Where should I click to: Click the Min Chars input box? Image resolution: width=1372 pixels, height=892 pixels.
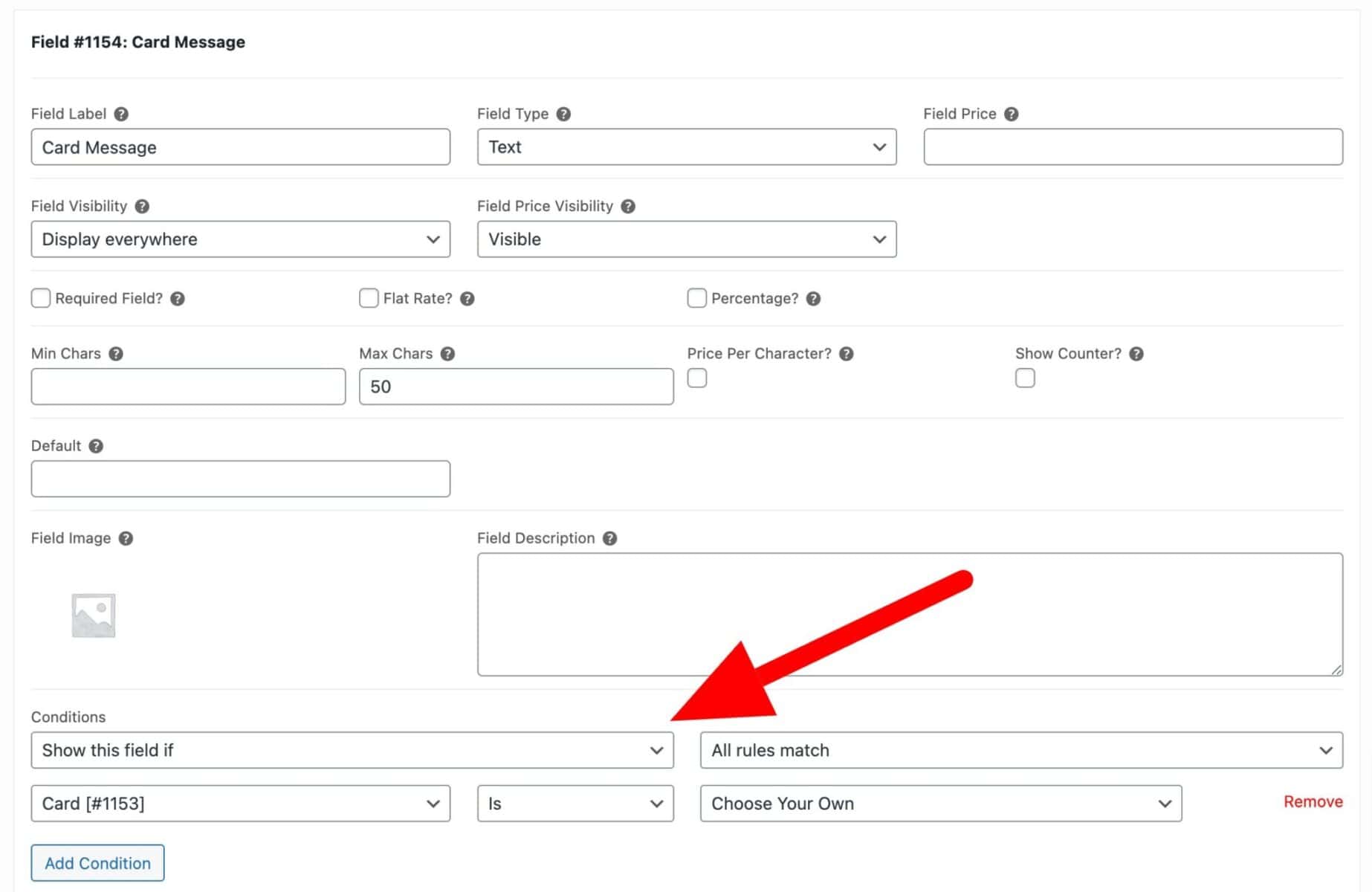point(188,387)
